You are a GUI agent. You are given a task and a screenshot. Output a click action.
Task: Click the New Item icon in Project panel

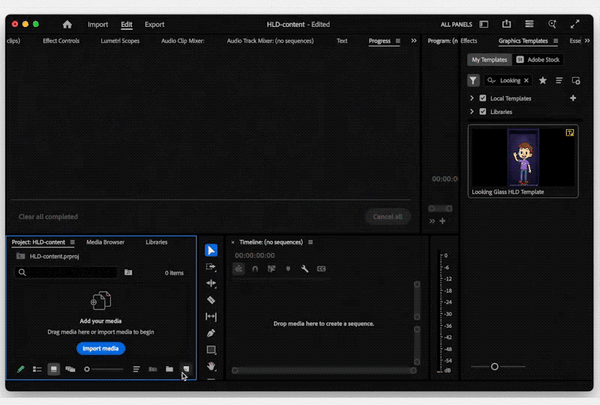click(x=186, y=369)
